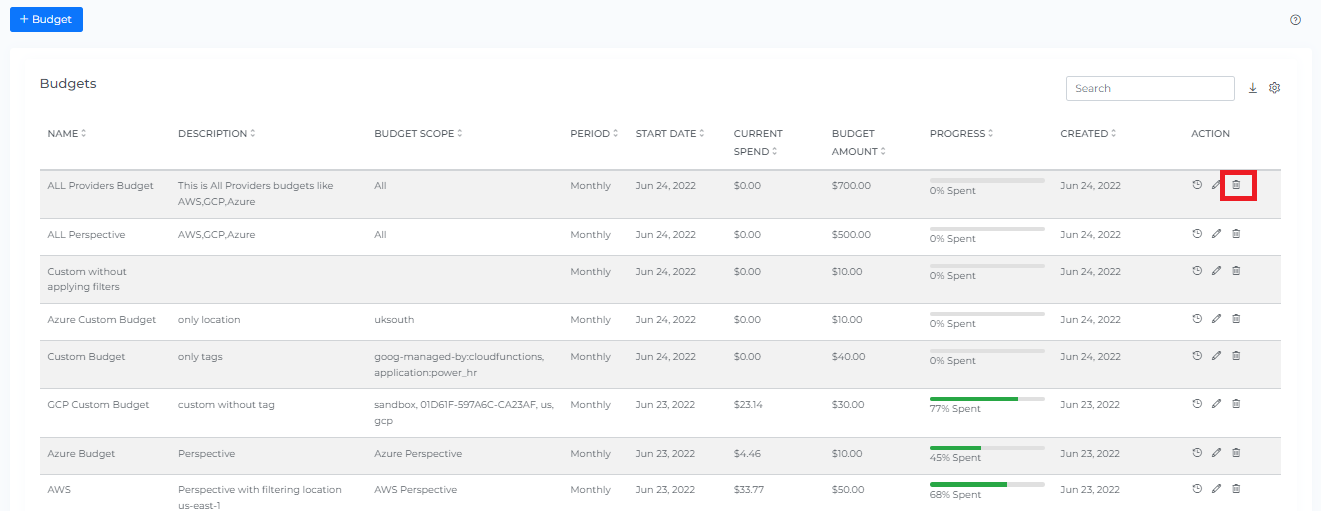The image size is (1321, 511).
Task: Sort table by Name column
Action: [x=66, y=134]
